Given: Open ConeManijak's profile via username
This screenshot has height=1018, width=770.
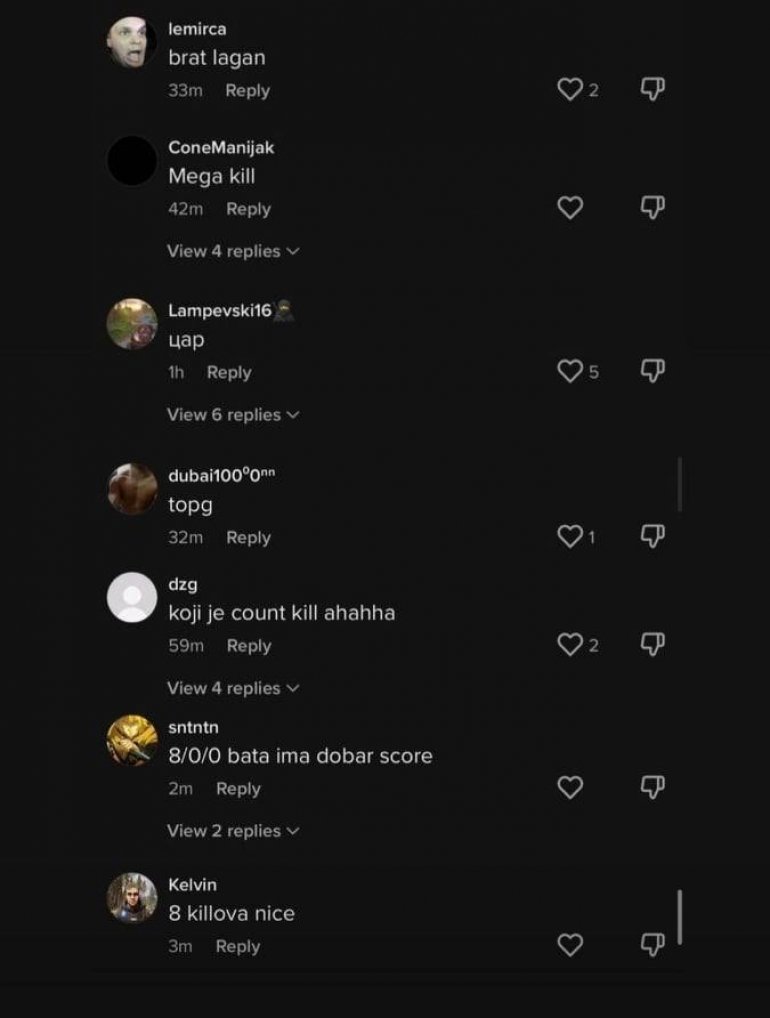Looking at the screenshot, I should coord(221,147).
